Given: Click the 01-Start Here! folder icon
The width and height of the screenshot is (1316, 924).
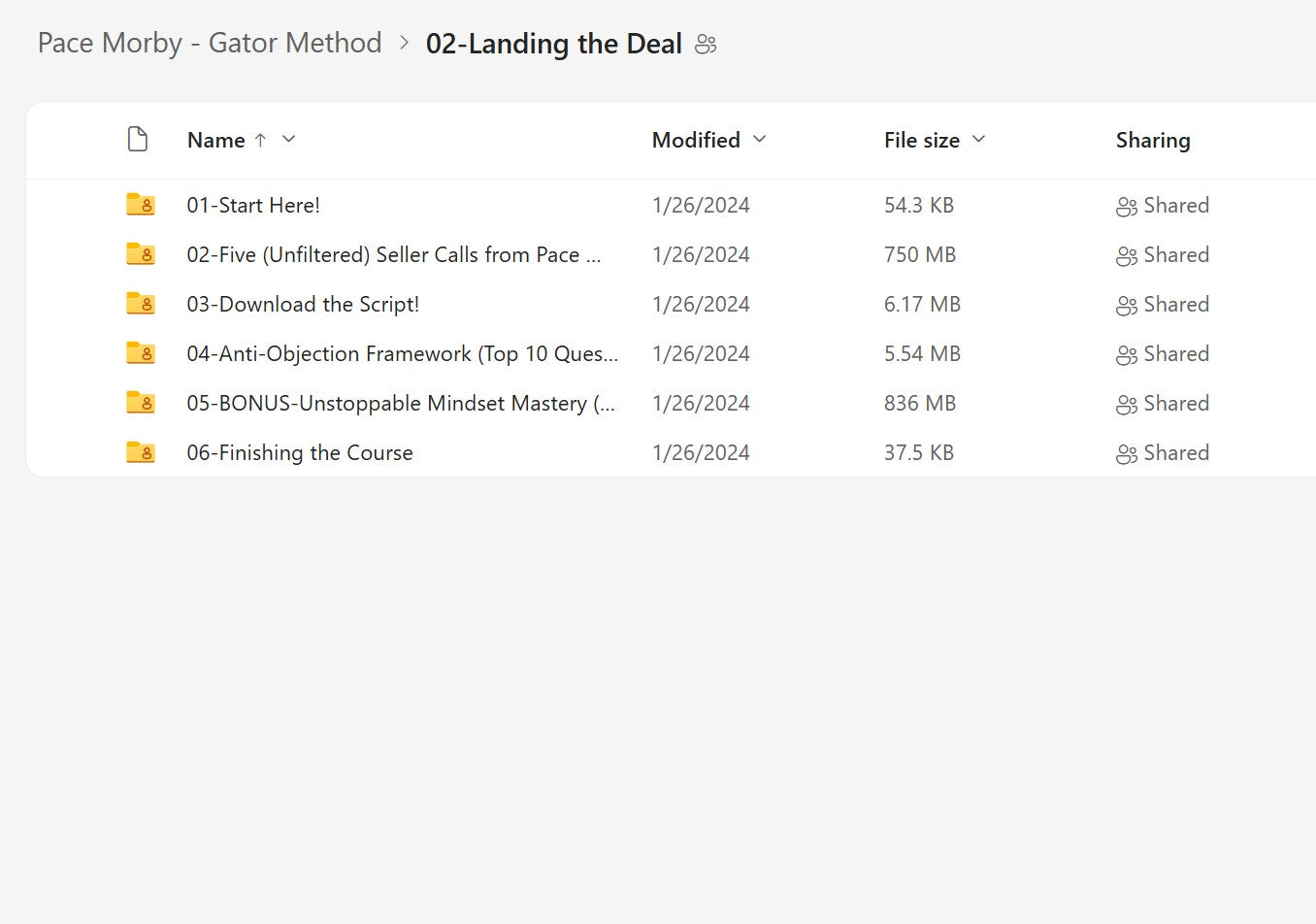Looking at the screenshot, I should pos(141,205).
